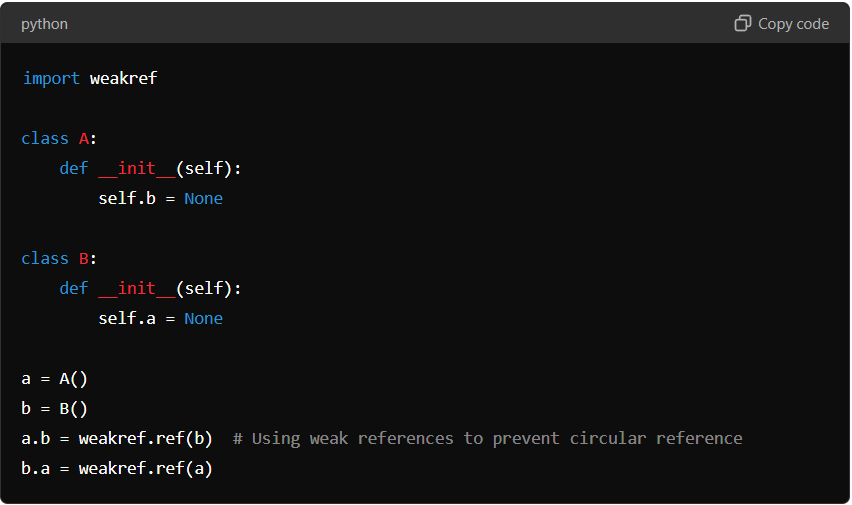Viewport: 852px width, 505px height.
Task: Click the self.b assignment text
Action: click(127, 198)
